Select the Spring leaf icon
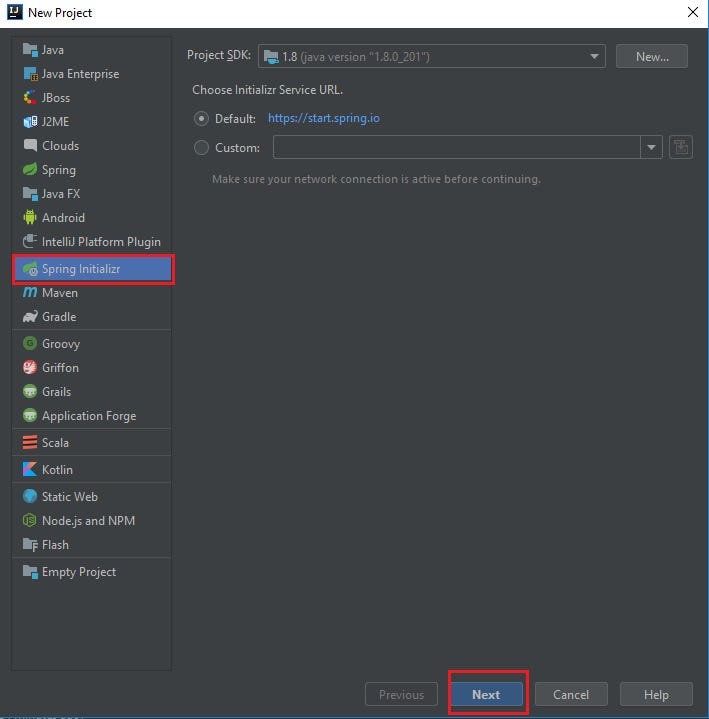 (30, 169)
